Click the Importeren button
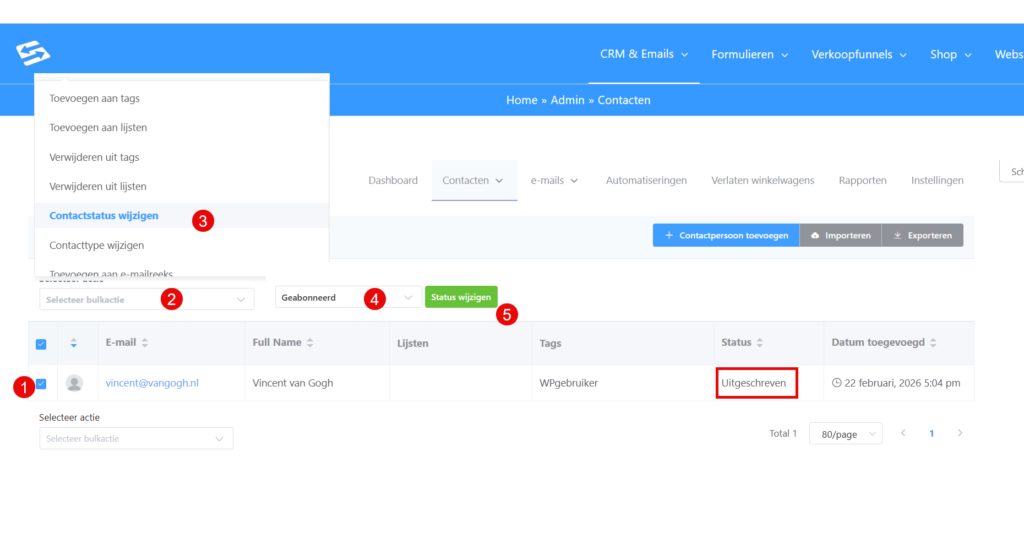 click(840, 235)
